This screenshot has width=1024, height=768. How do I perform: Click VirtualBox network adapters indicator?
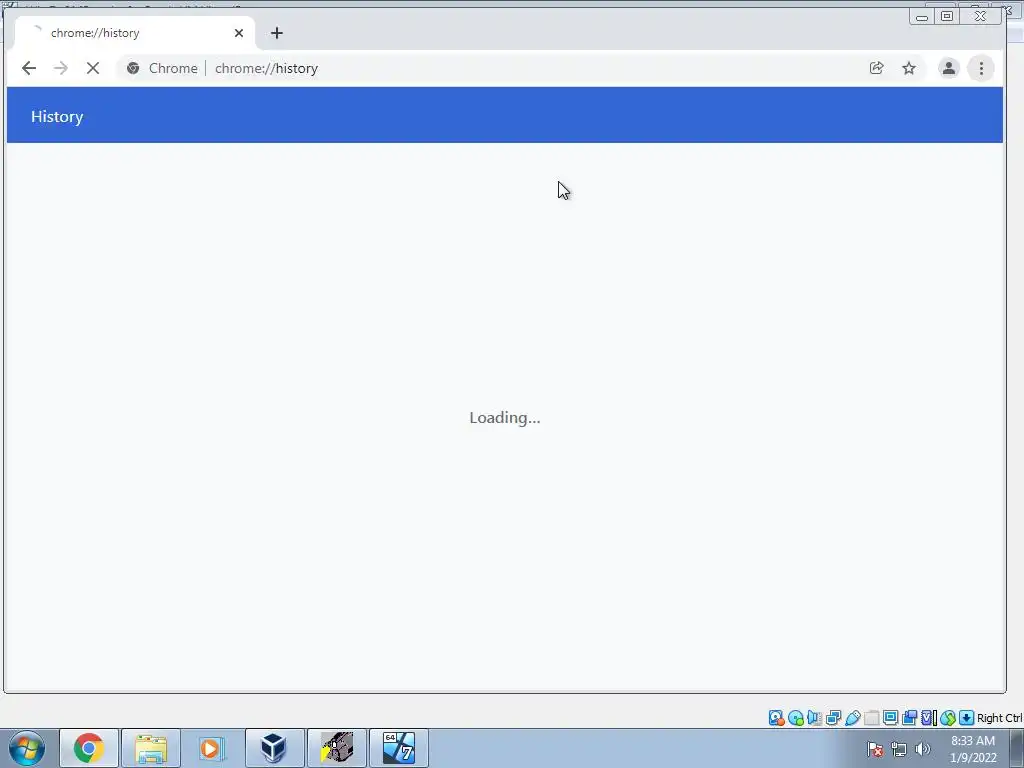(x=833, y=718)
